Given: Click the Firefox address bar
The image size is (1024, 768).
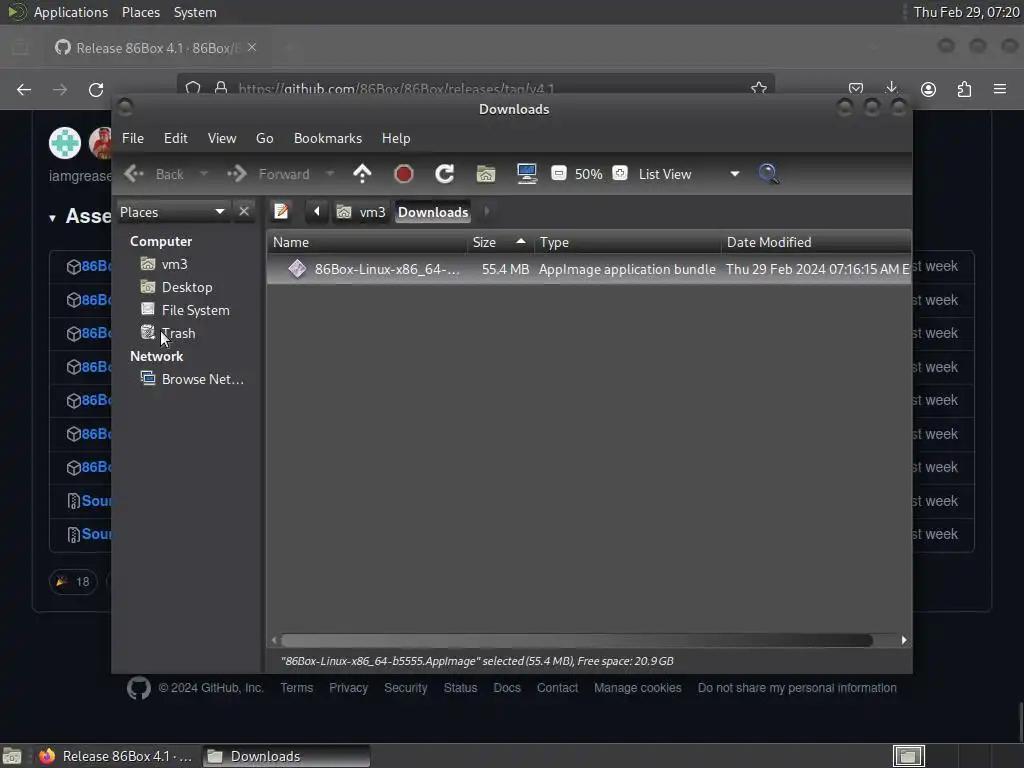Looking at the screenshot, I should pos(475,88).
